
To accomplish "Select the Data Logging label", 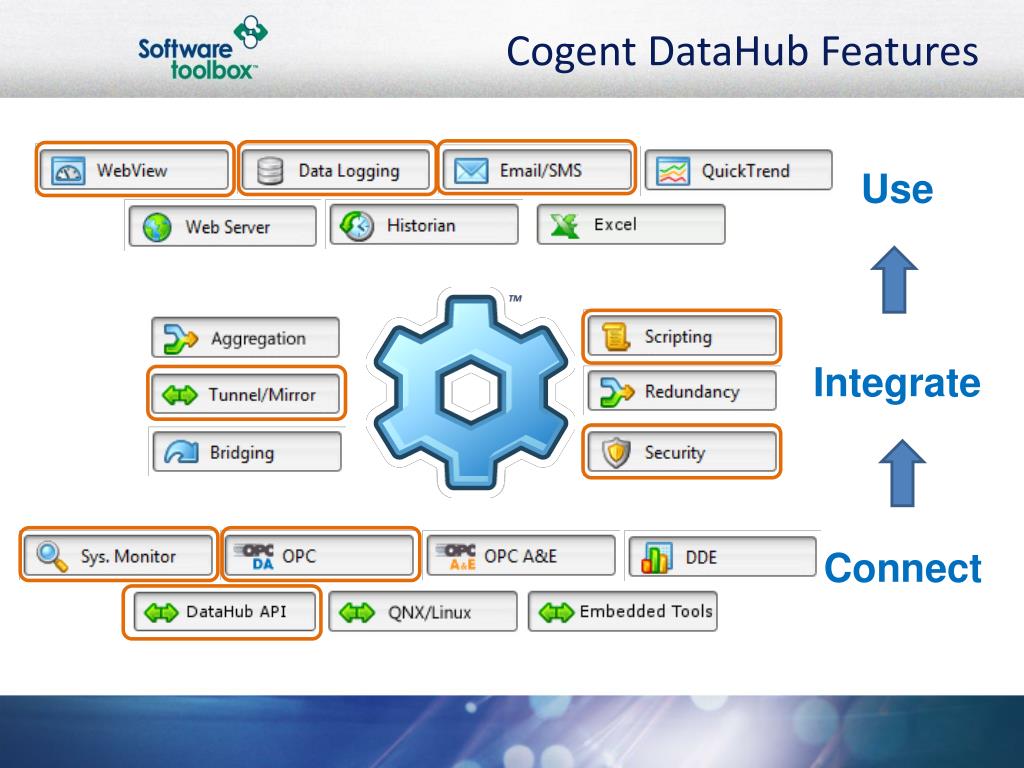I will tap(349, 171).
